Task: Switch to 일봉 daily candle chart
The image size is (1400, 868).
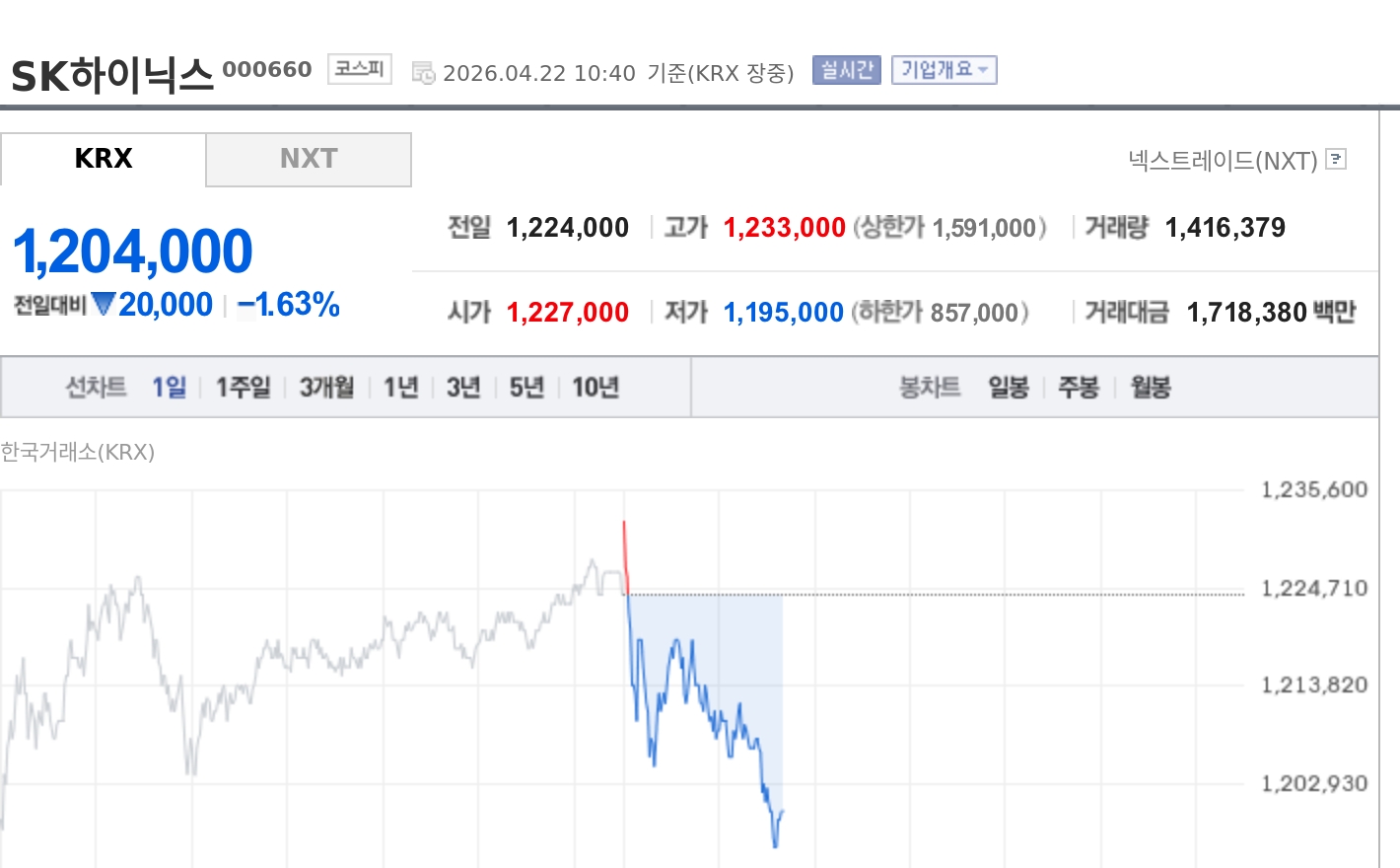Action: (1008, 387)
